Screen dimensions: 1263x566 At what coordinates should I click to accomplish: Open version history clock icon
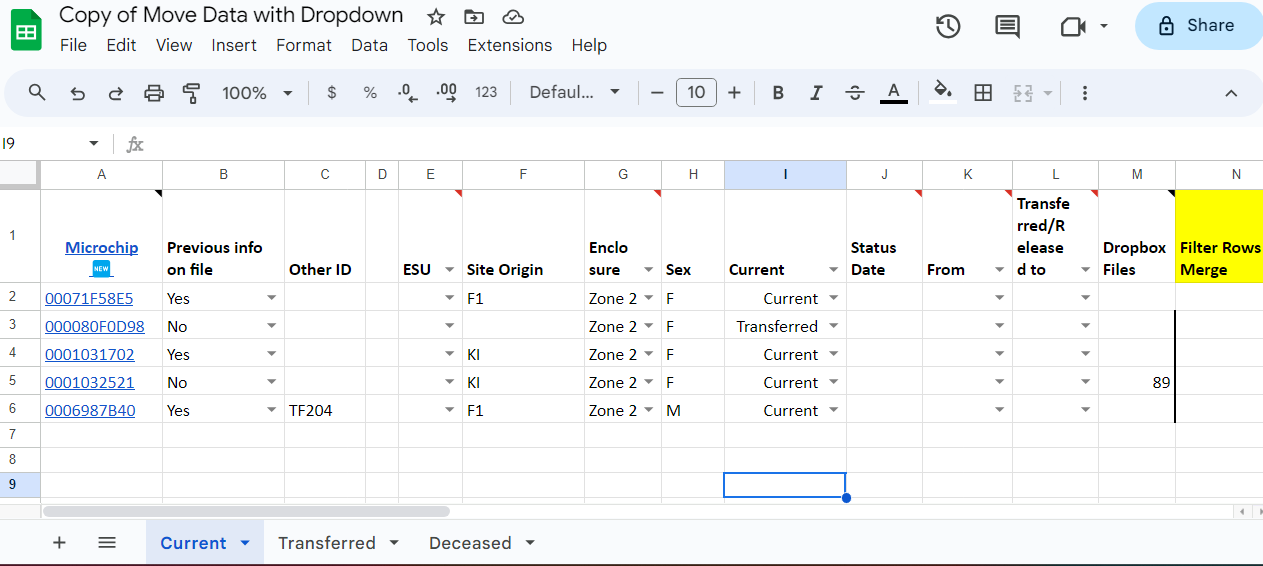coord(948,27)
